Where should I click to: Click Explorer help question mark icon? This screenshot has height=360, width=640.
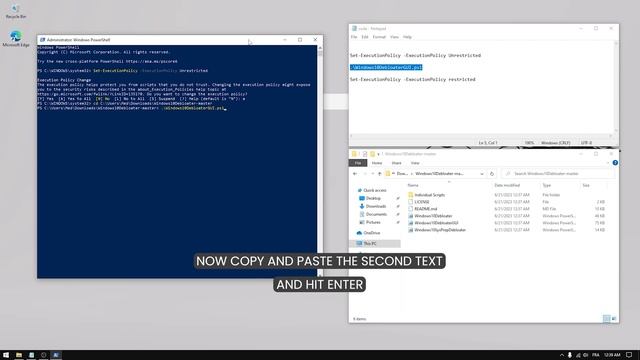tap(615, 163)
